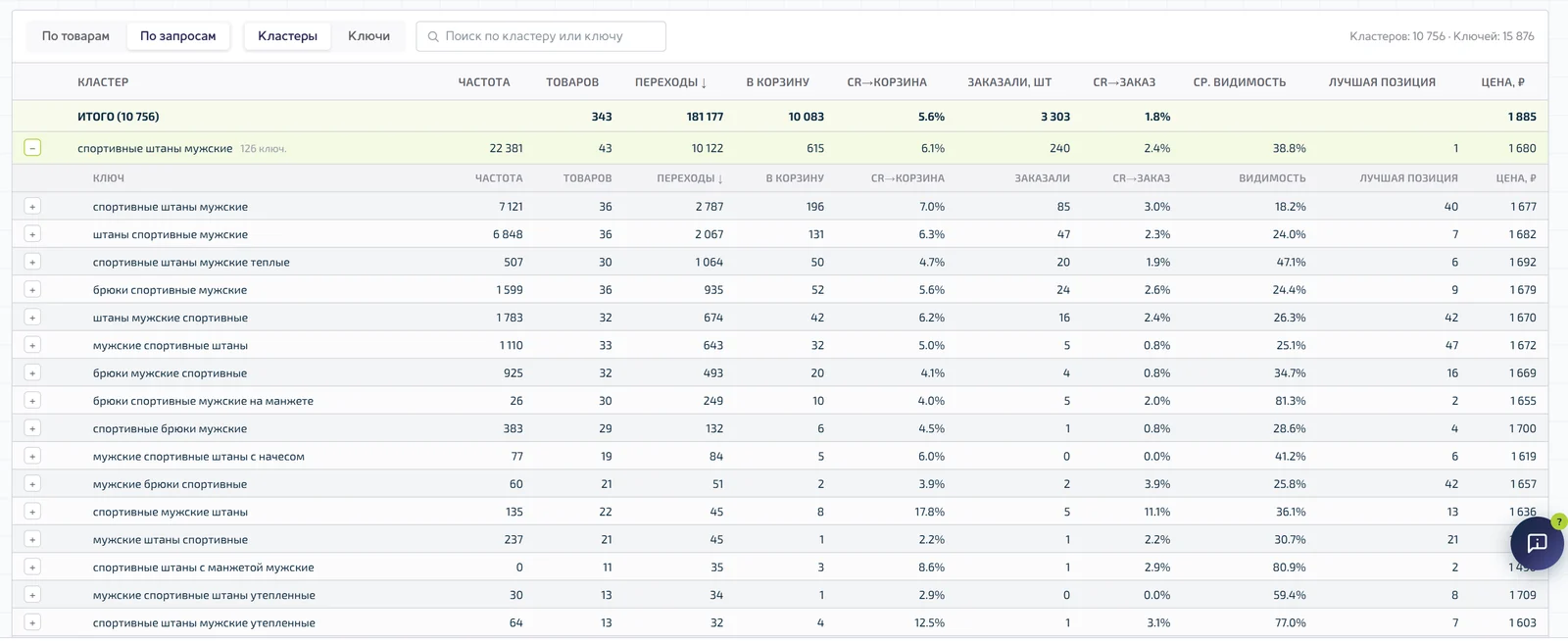Sort by the В КОРЗИНУ cluster column header
Image resolution: width=1568 pixels, height=641 pixels.
pos(777,82)
